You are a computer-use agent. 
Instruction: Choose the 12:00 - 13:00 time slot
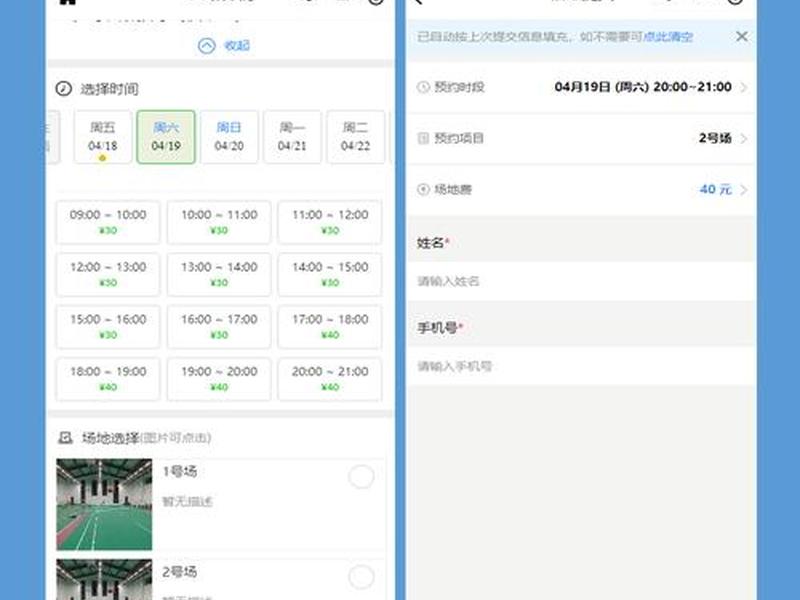tap(108, 274)
